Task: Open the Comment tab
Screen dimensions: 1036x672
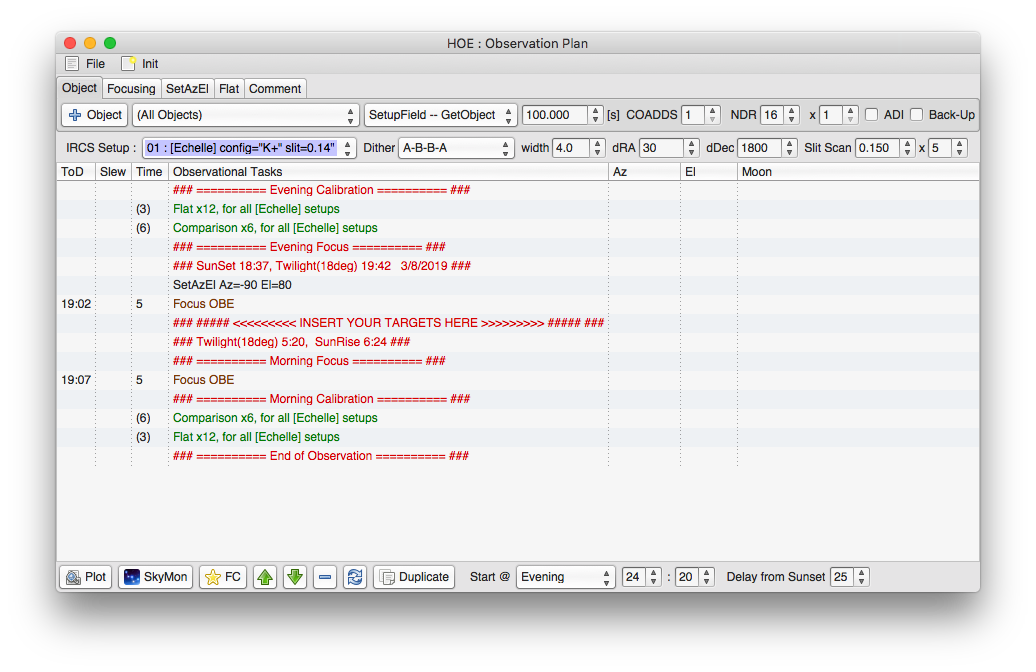Action: [x=275, y=88]
